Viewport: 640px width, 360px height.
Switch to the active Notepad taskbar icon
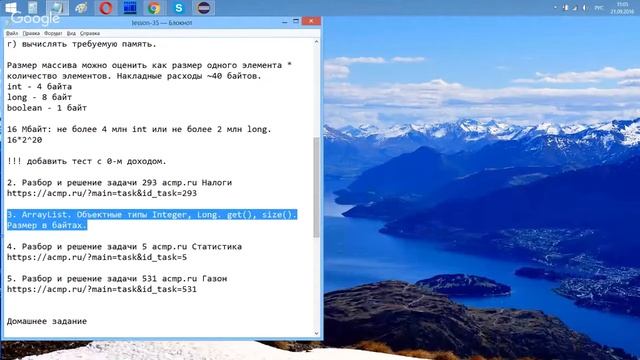(57, 8)
